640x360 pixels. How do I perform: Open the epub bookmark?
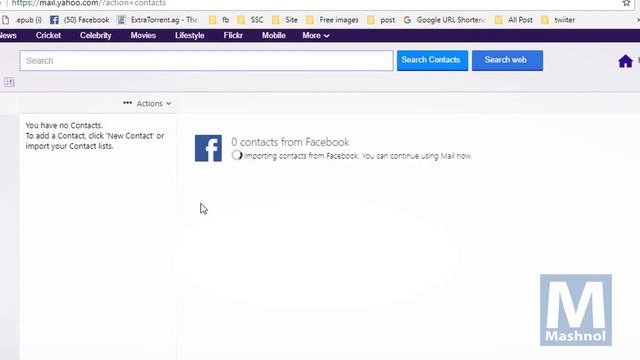point(22,20)
